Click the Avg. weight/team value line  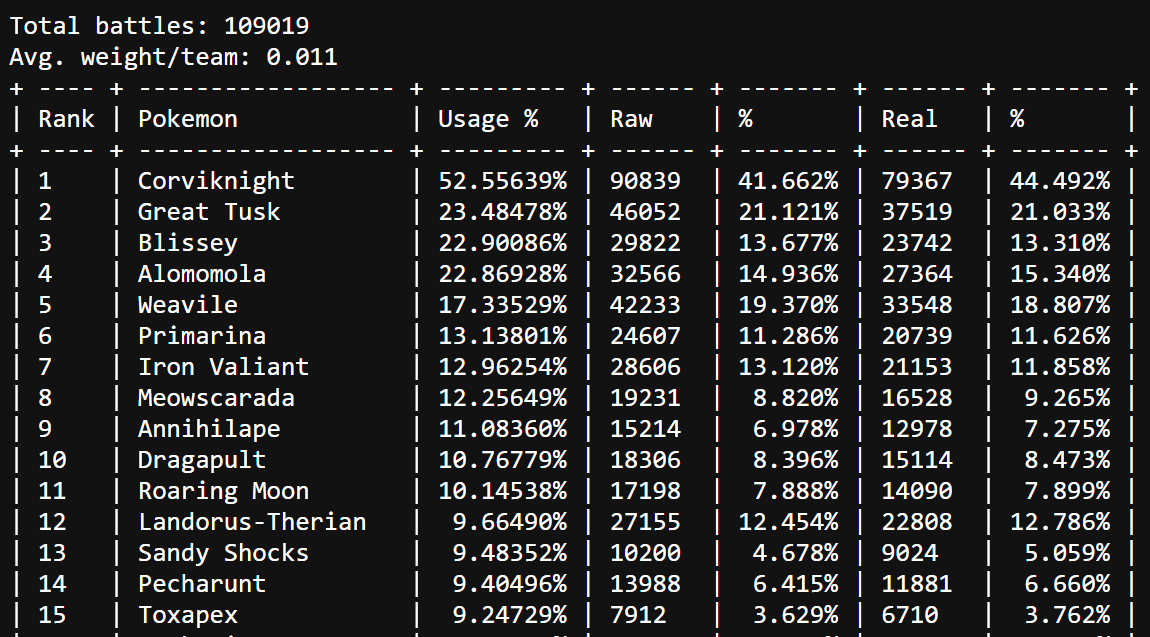[173, 57]
